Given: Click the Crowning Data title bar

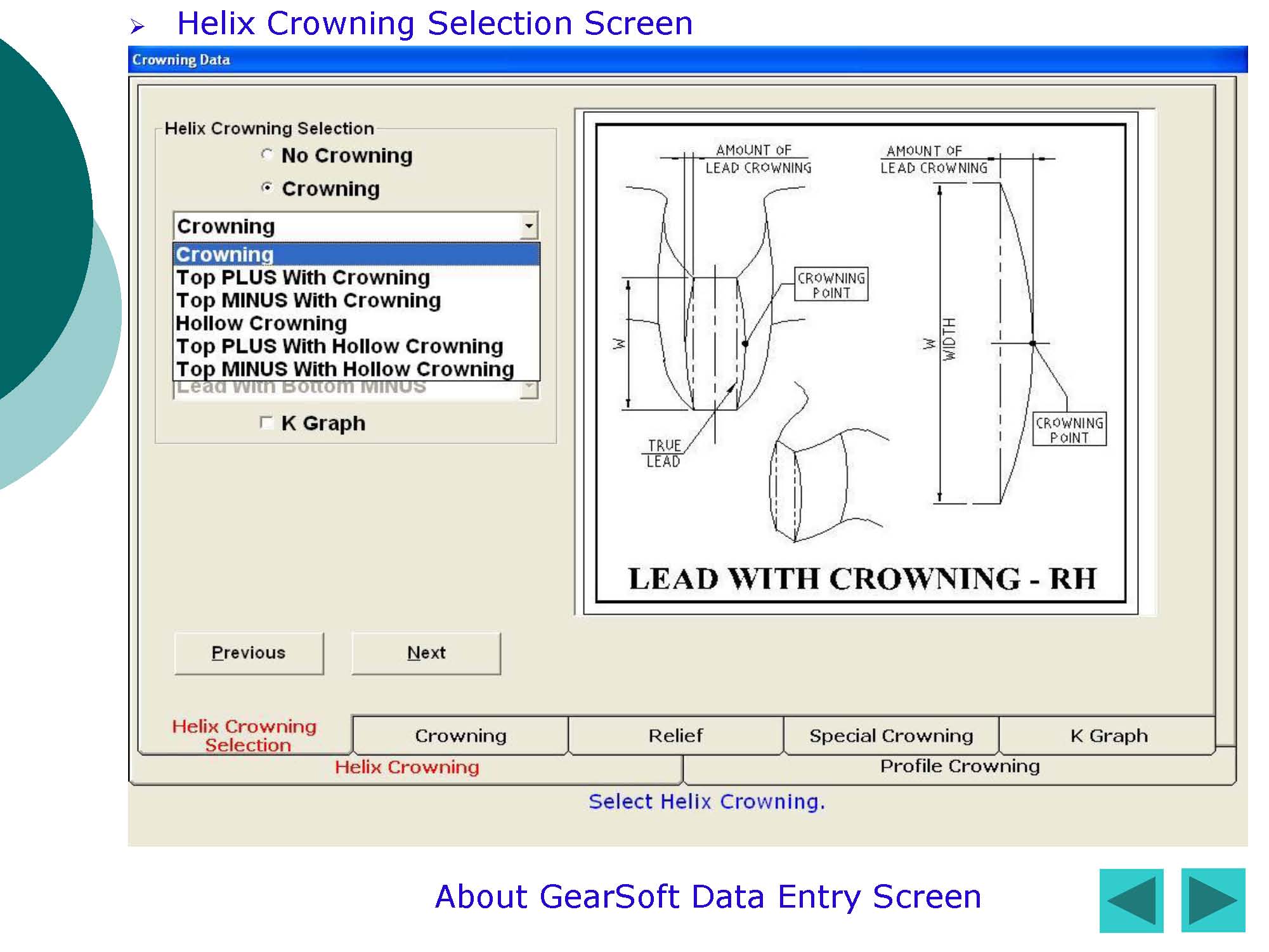Looking at the screenshot, I should point(687,60).
